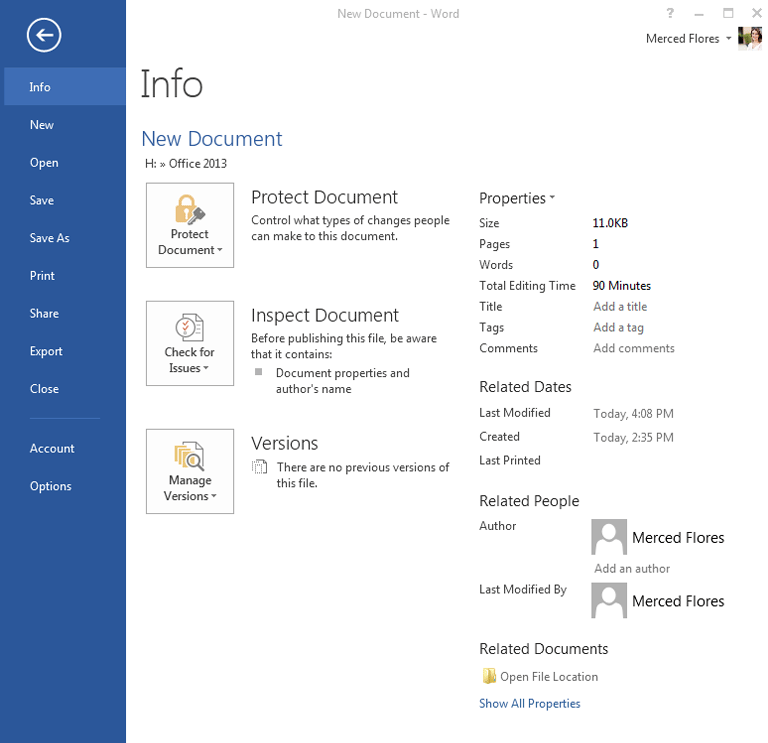Maximize the Word window
The image size is (768, 743).
[728, 13]
